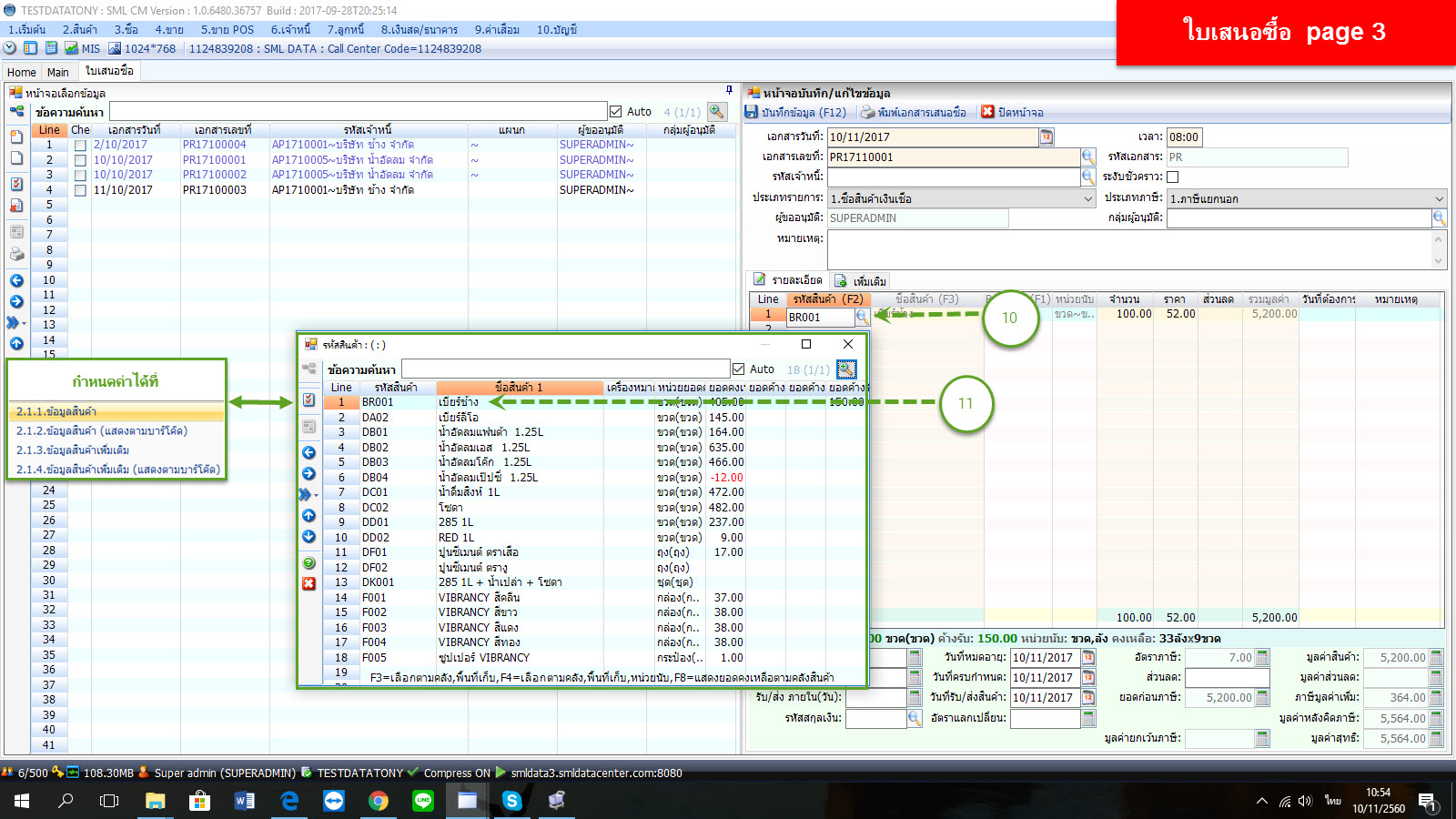Click the หมายเหตุ remarks text field
The width and height of the screenshot is (1456, 819).
pos(1128,249)
